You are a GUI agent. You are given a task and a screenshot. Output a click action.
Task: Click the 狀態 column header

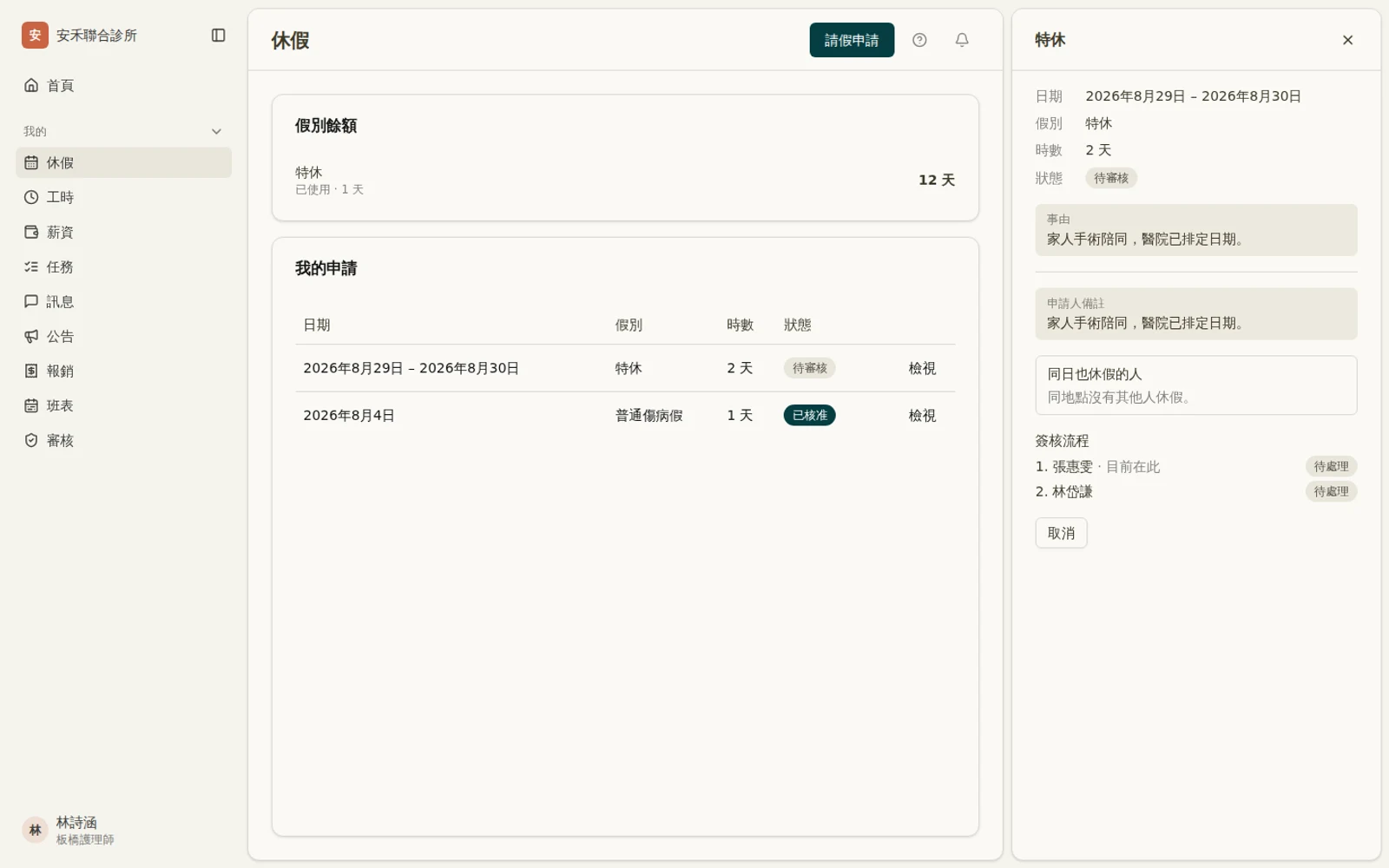pyautogui.click(x=798, y=325)
